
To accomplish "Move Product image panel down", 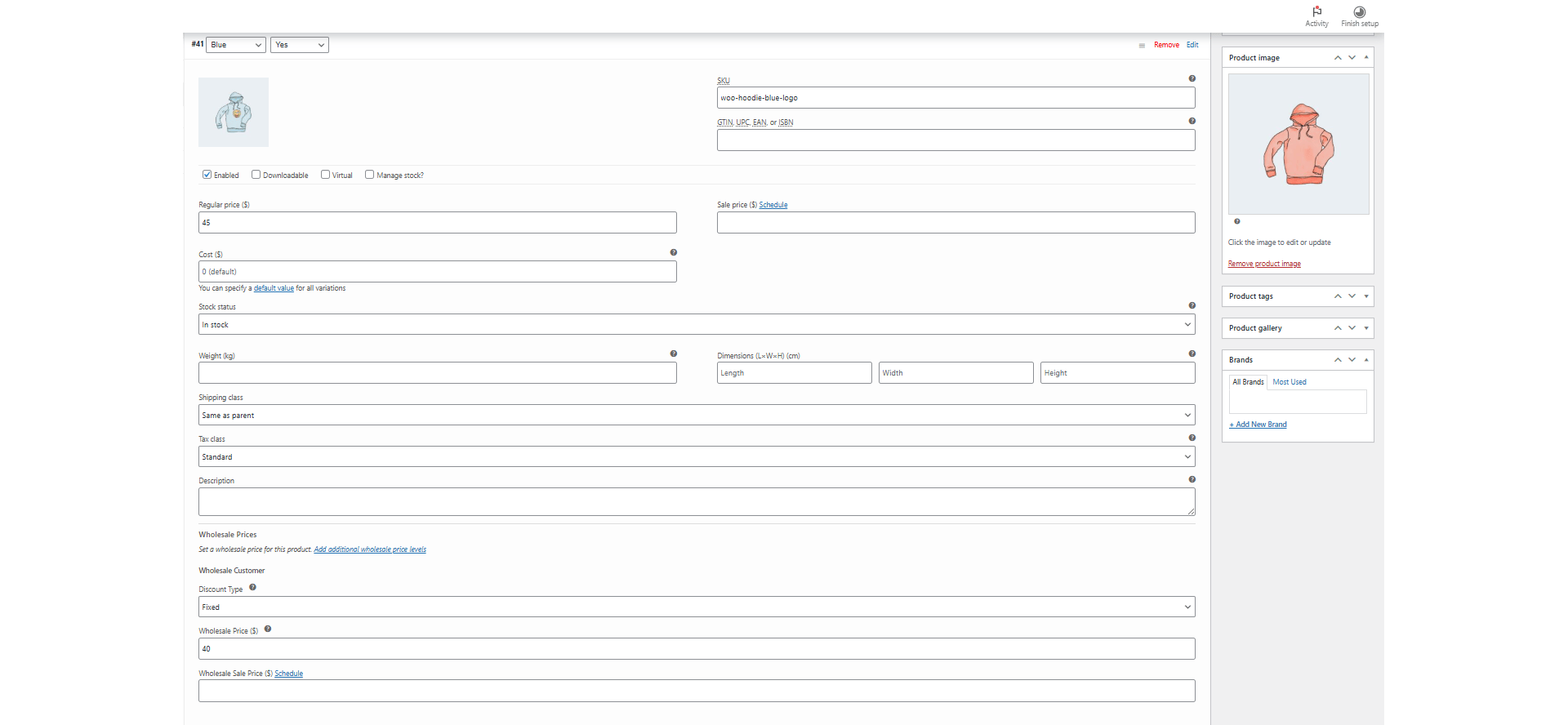I will (x=1352, y=58).
